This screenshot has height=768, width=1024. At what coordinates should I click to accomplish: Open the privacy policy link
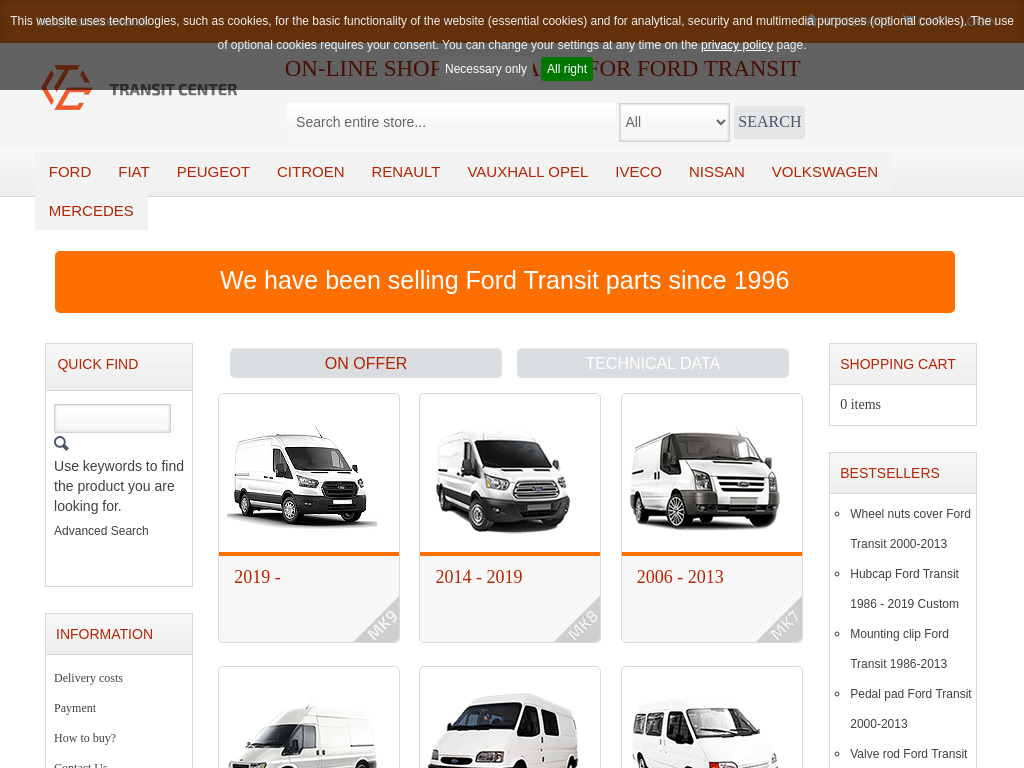737,45
